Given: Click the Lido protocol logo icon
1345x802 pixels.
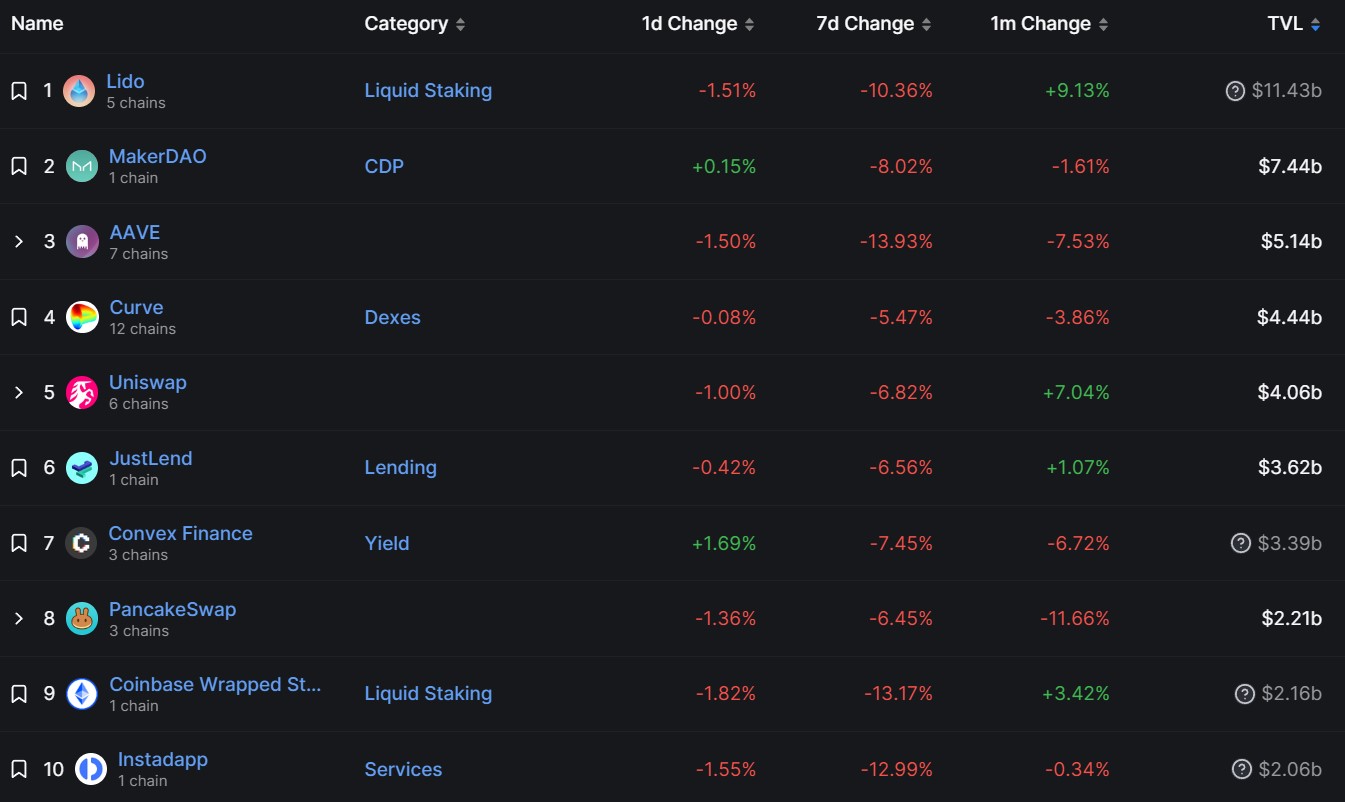Looking at the screenshot, I should [79, 91].
